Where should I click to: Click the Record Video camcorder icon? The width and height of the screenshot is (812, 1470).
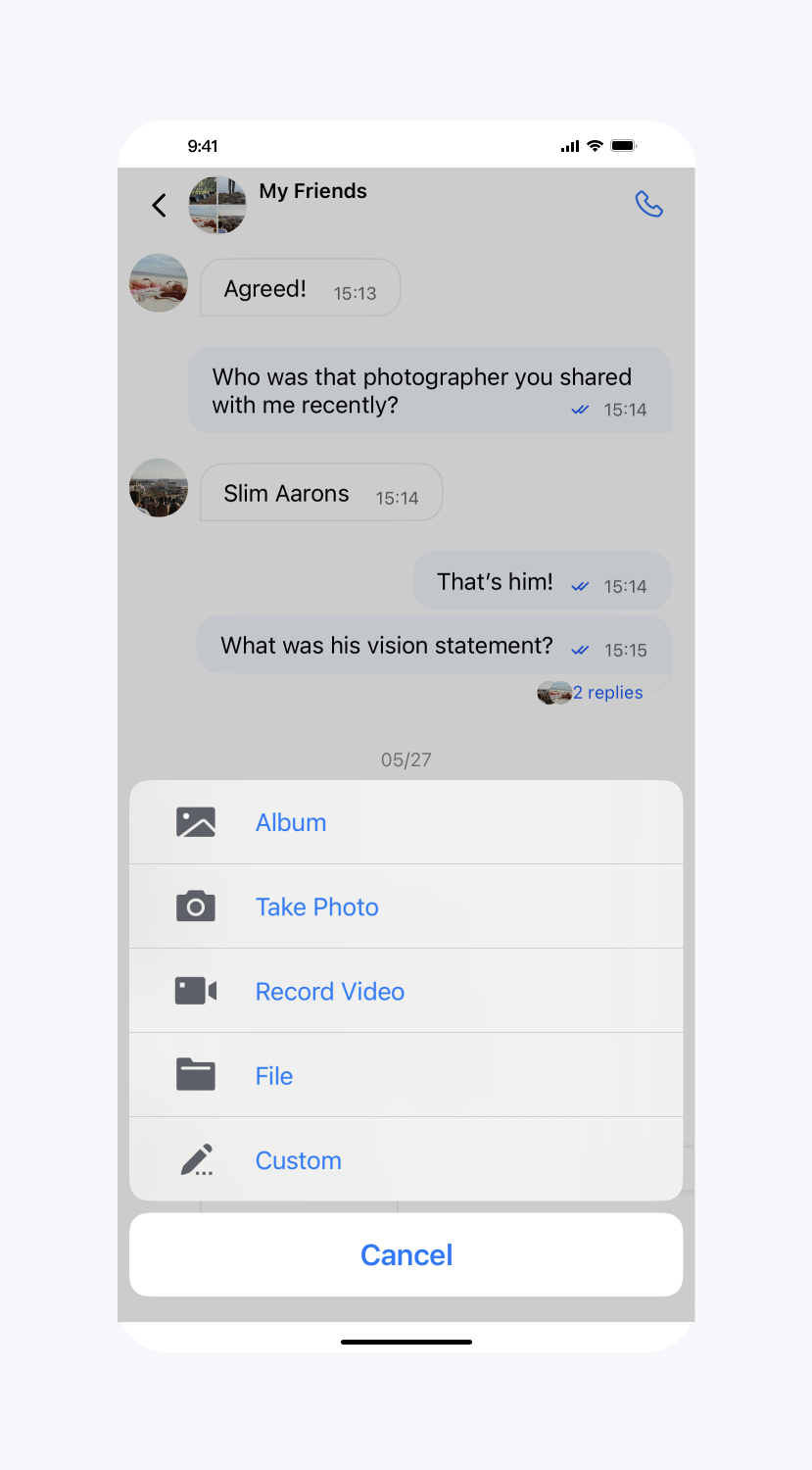point(196,991)
